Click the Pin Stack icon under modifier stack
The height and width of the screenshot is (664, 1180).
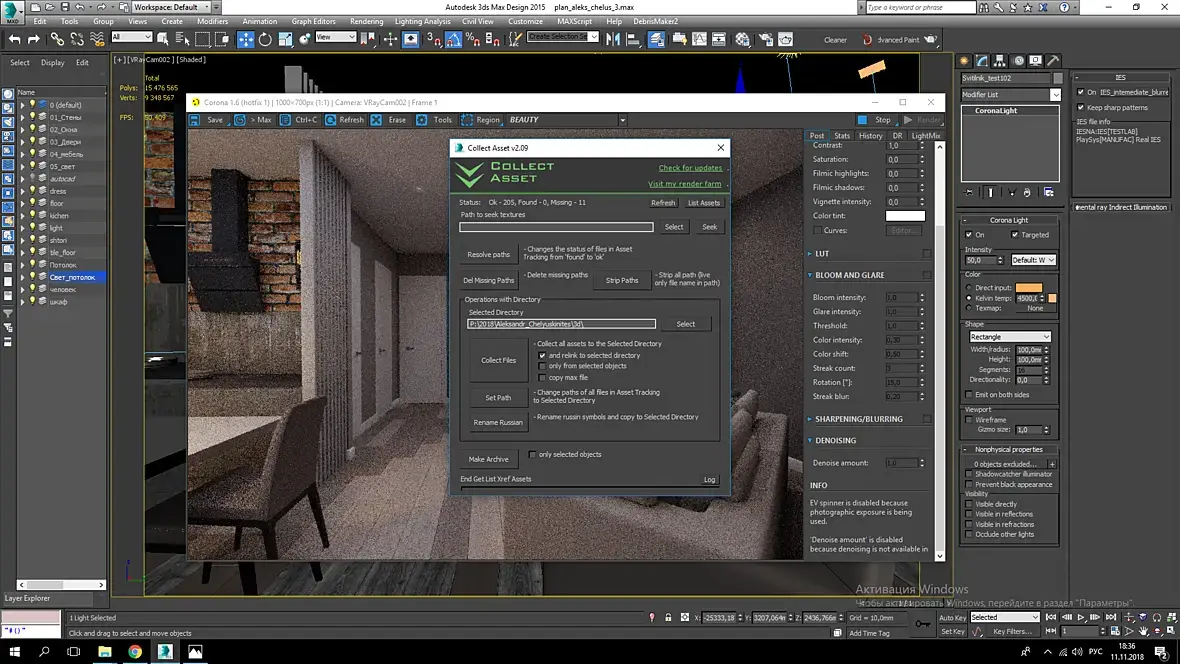tap(968, 192)
